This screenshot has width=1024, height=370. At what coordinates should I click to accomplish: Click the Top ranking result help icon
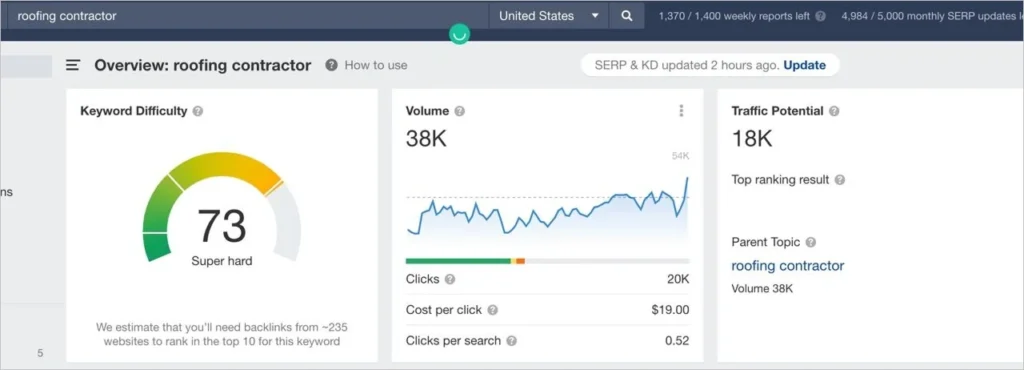click(840, 179)
